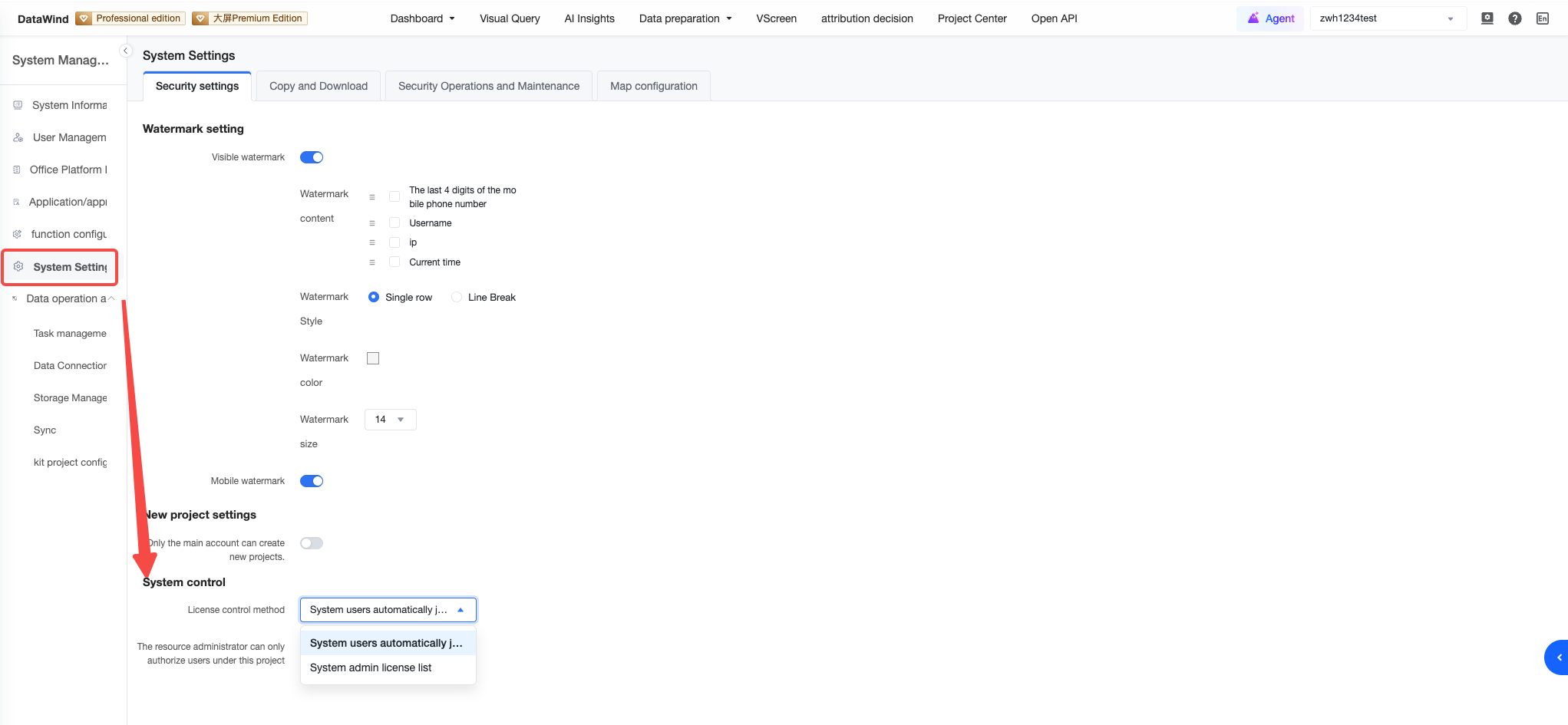This screenshot has width=1568, height=725.
Task: Expand the zwh1234test account dropdown
Action: (x=1388, y=18)
